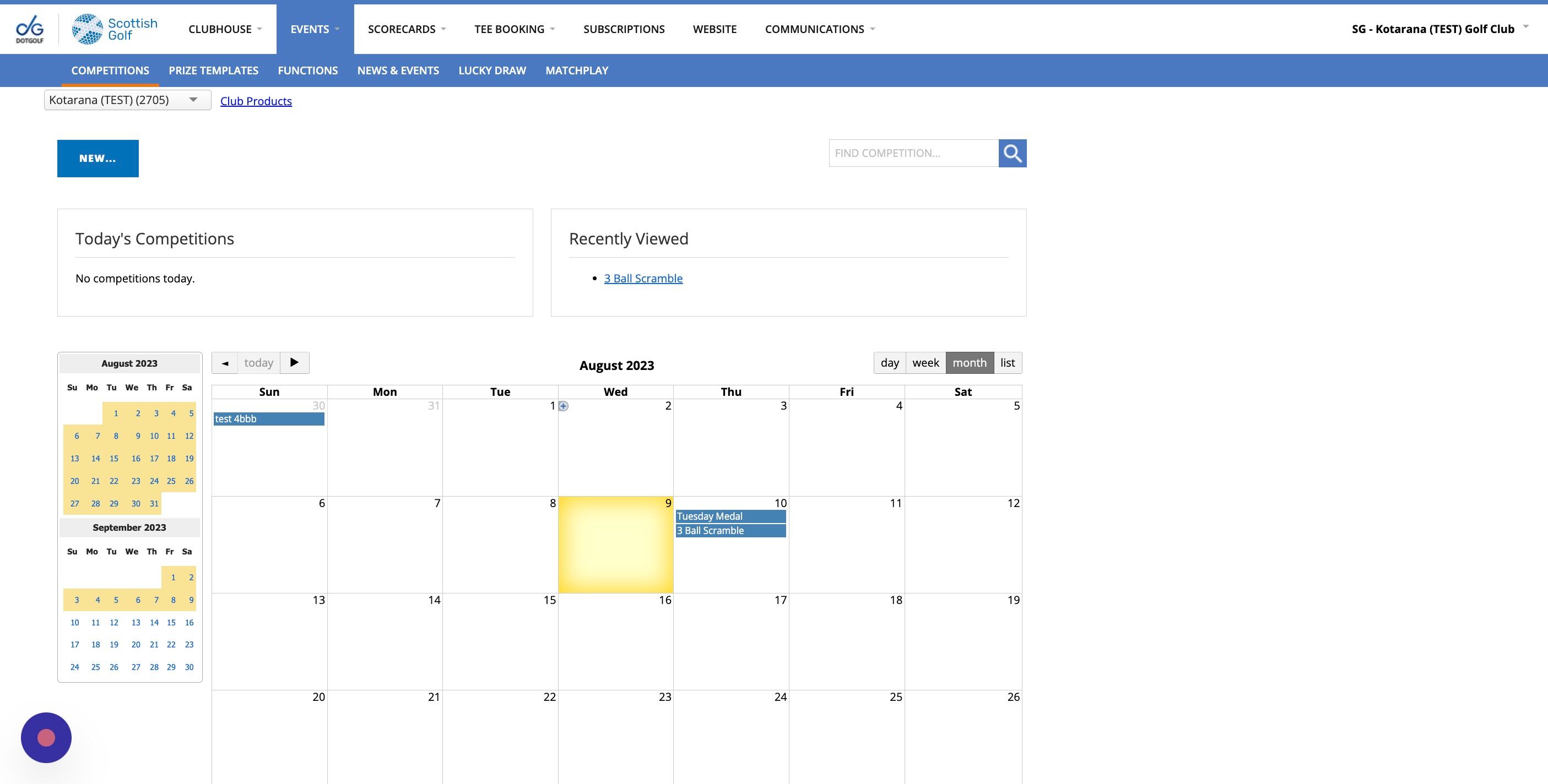The image size is (1548, 784).
Task: Switch calendar to day view
Action: pos(889,363)
